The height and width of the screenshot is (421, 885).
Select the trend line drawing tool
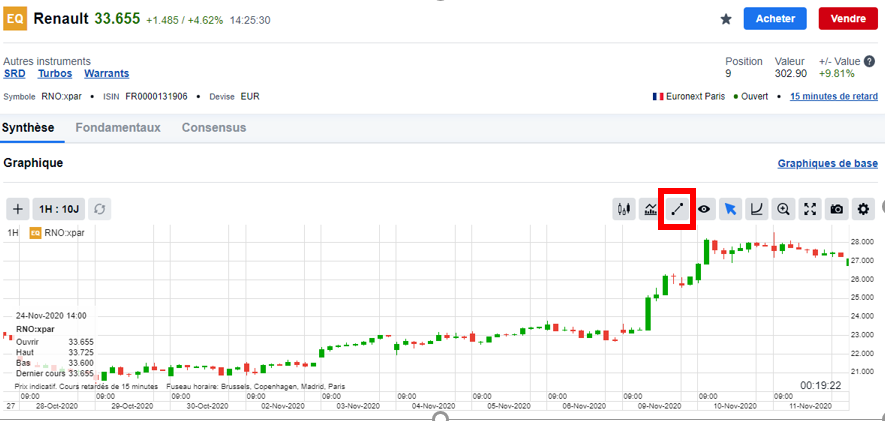[x=677, y=209]
